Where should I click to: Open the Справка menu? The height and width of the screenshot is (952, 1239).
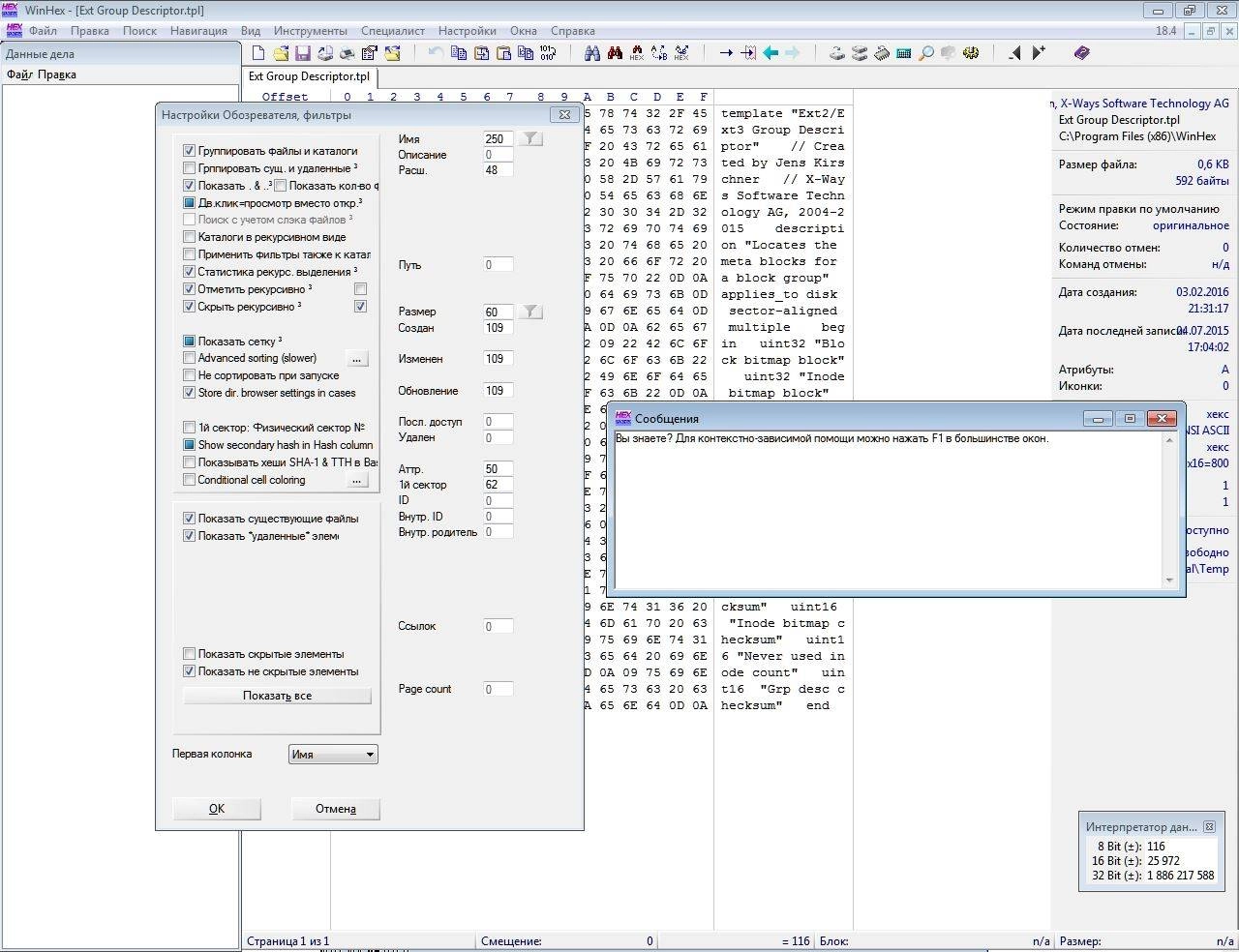(572, 31)
